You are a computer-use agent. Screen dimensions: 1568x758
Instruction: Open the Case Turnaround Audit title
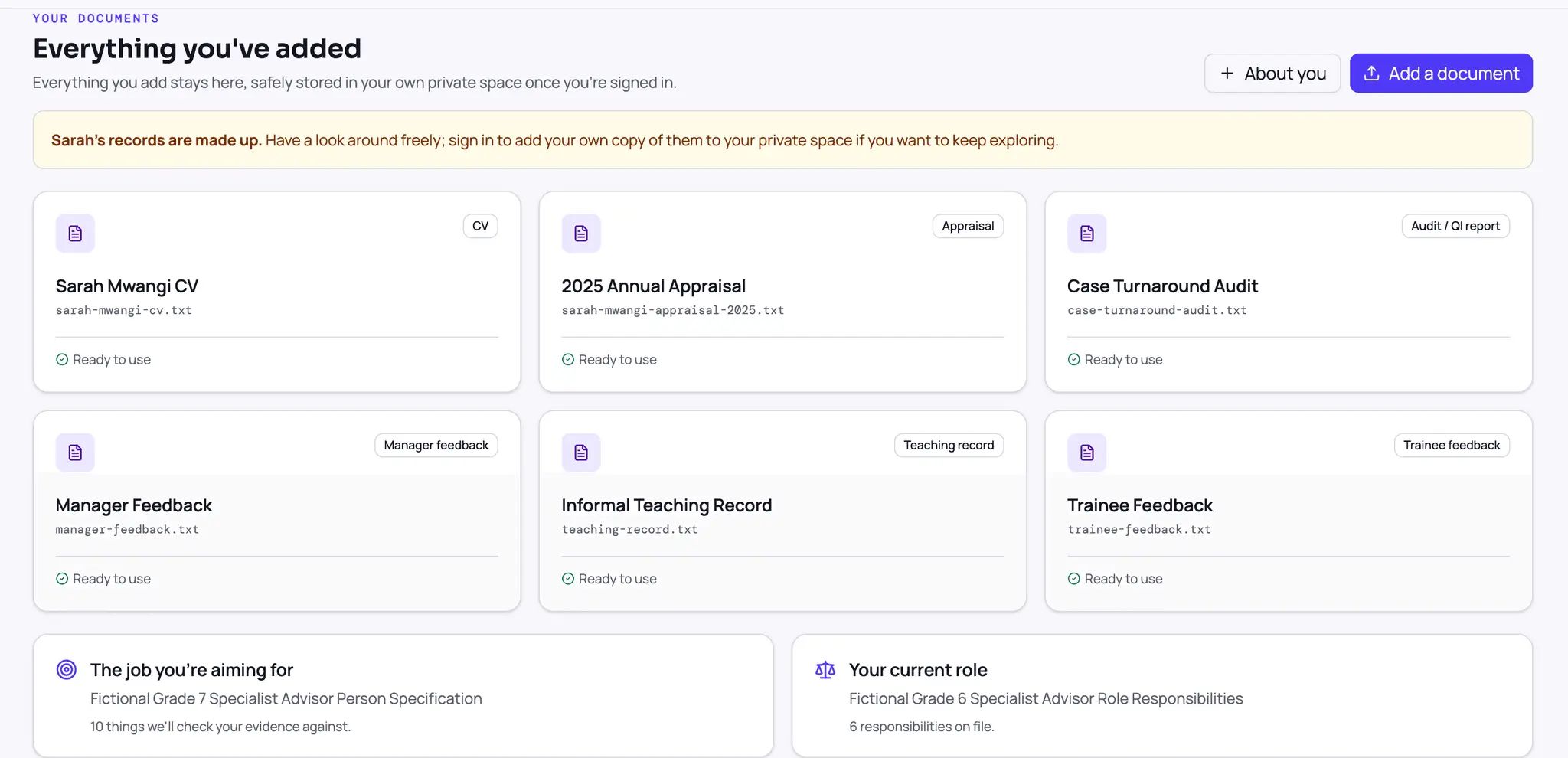tap(1163, 286)
